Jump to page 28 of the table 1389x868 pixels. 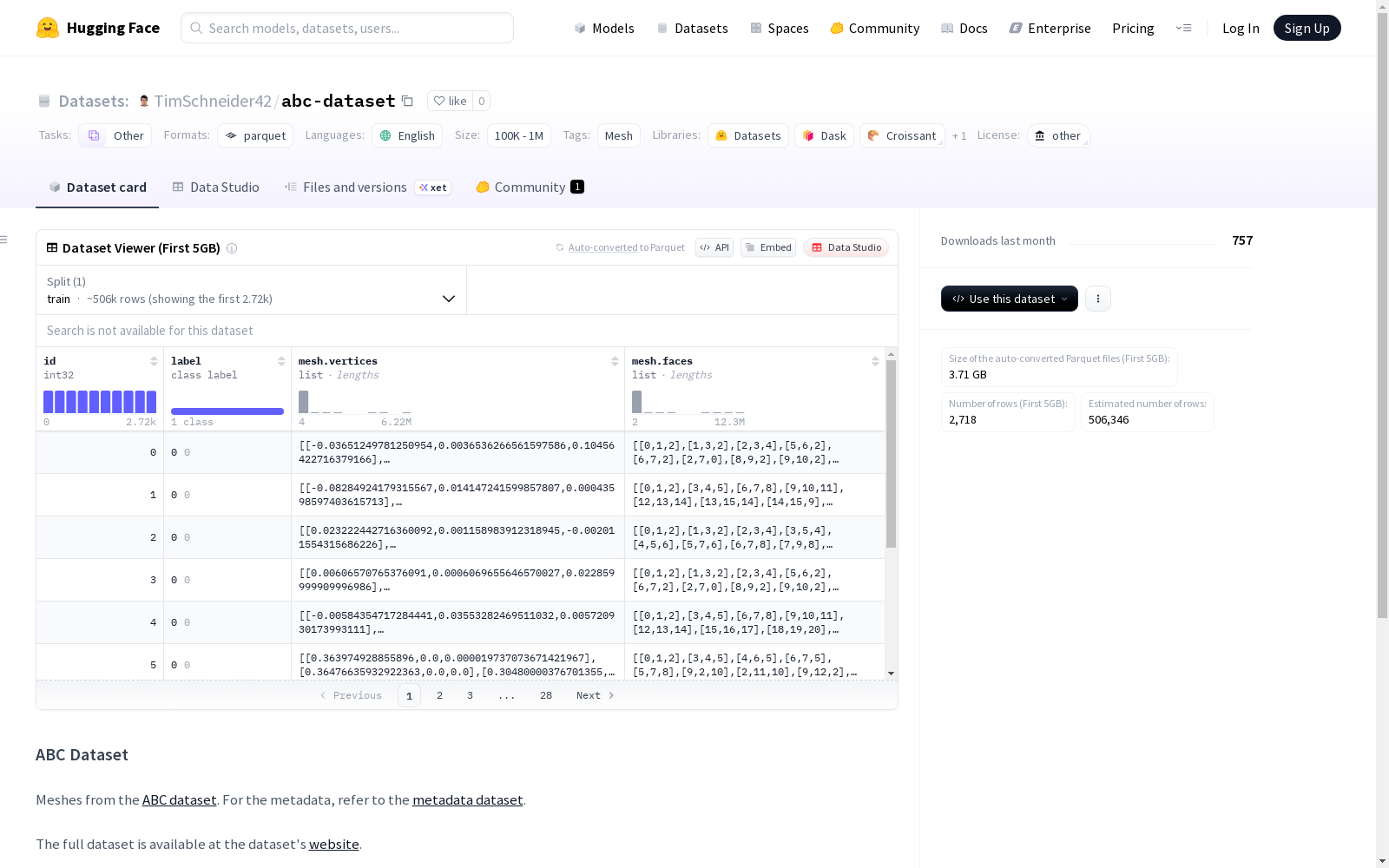[x=546, y=695]
